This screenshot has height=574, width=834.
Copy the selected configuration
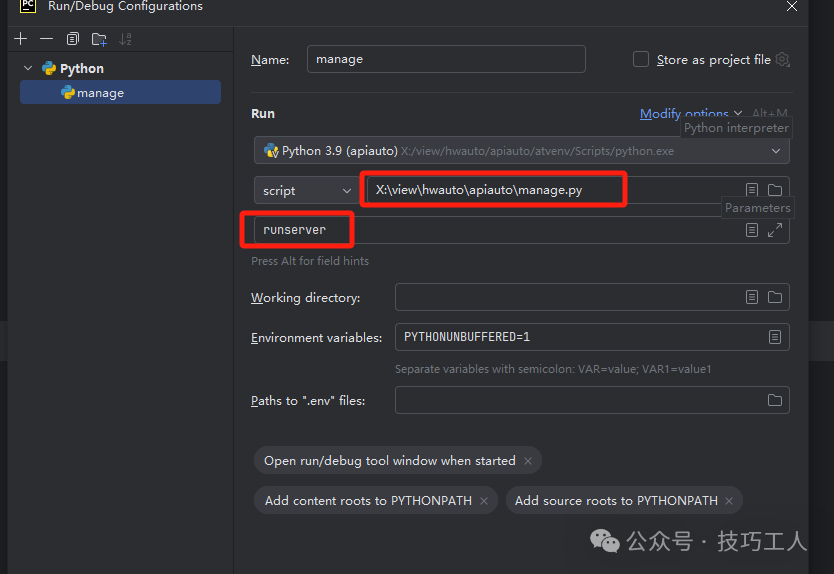pyautogui.click(x=73, y=39)
